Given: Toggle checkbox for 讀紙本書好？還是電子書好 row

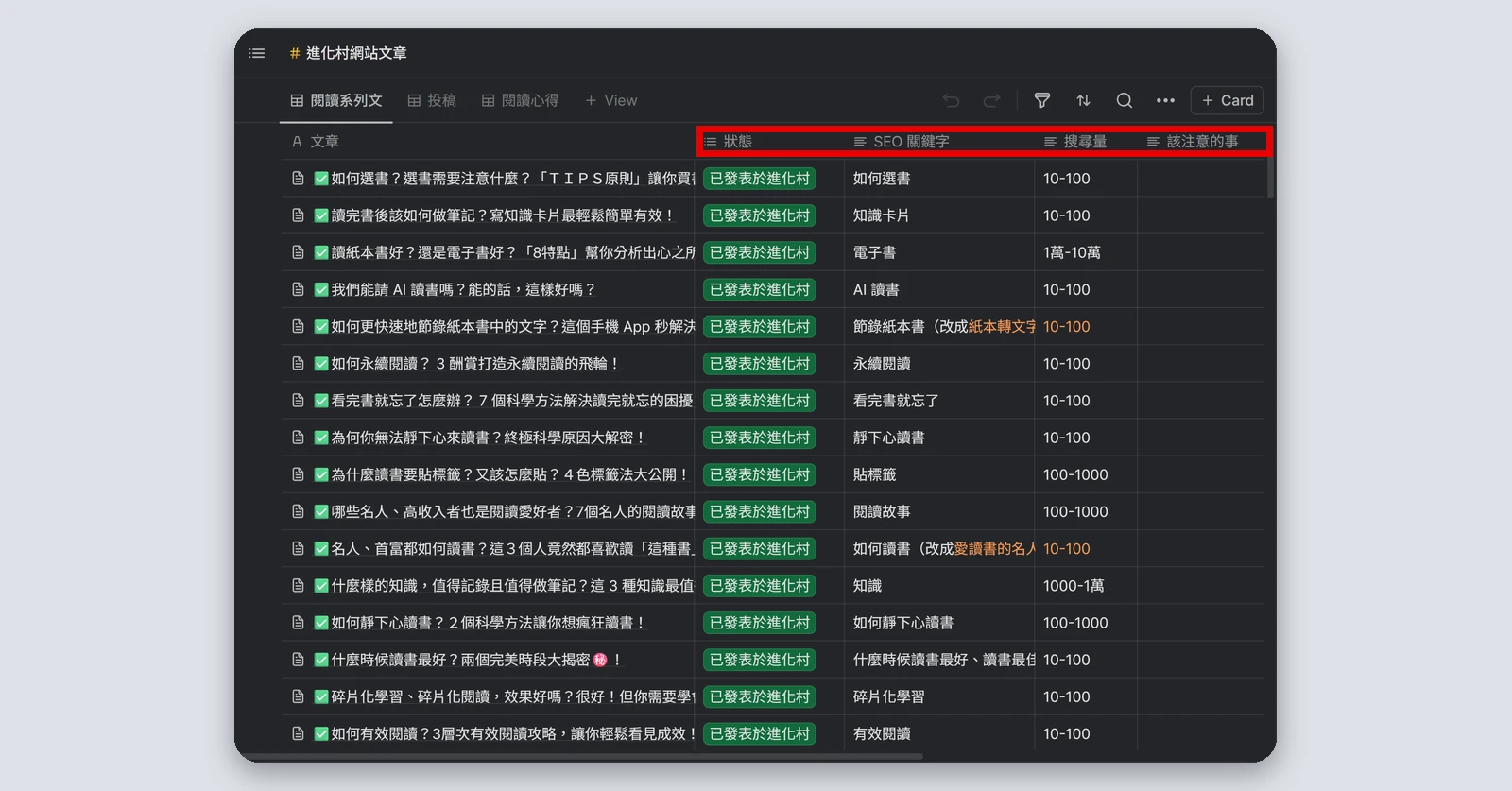Looking at the screenshot, I should (x=321, y=252).
